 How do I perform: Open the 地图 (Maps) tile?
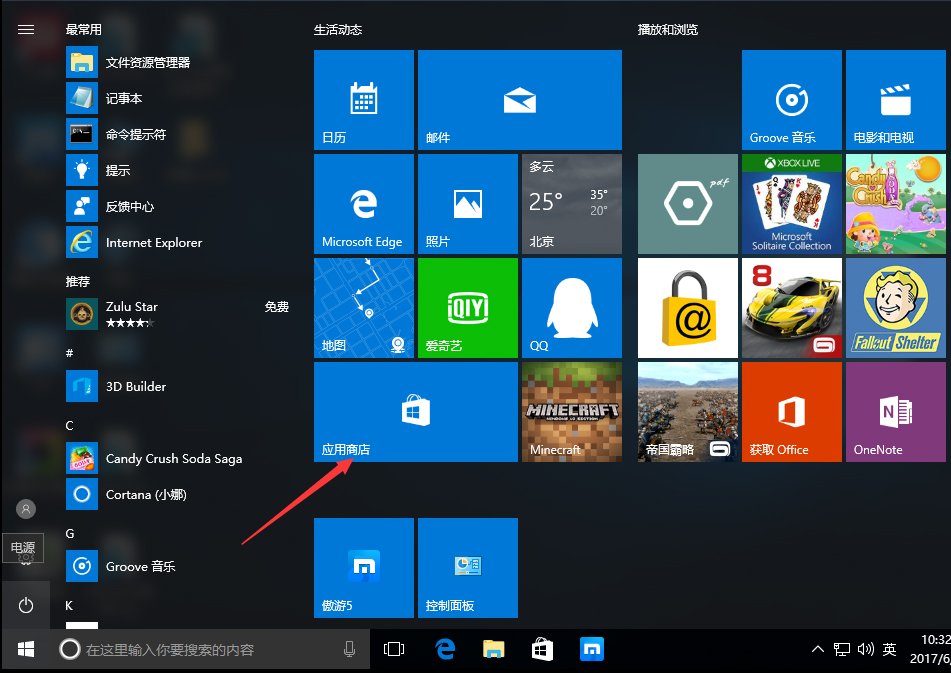(x=363, y=308)
